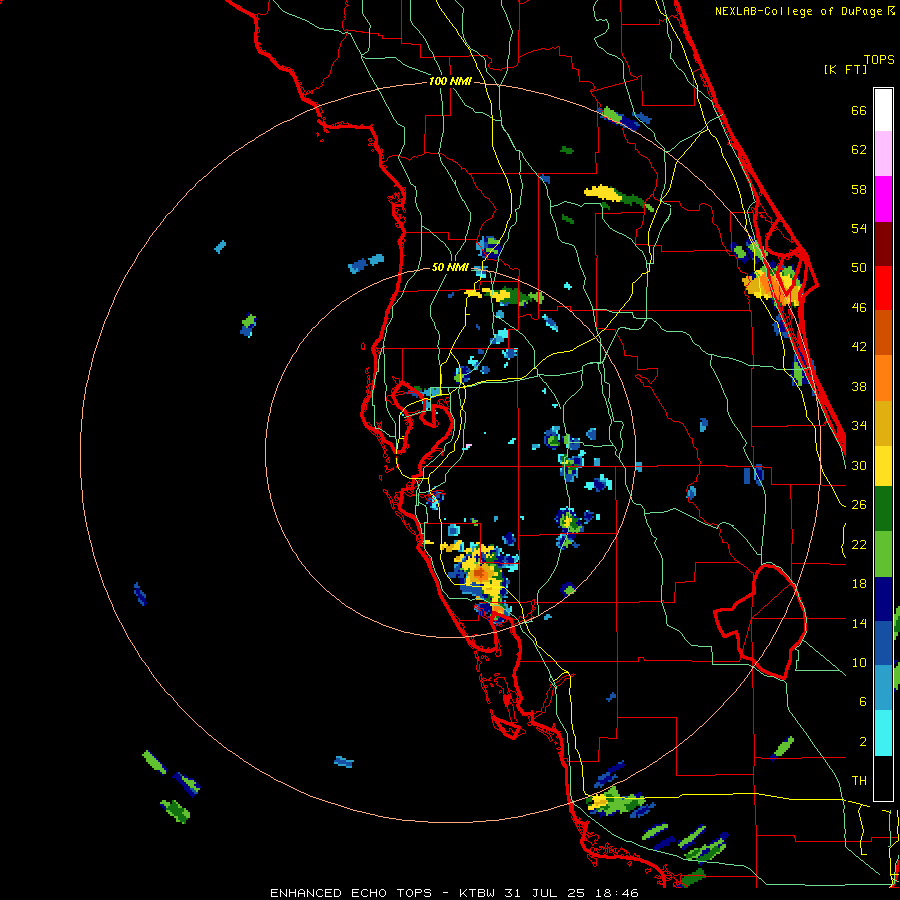This screenshot has height=900, width=900.
Task: Pick the light green legend swatch
Action: (x=883, y=554)
